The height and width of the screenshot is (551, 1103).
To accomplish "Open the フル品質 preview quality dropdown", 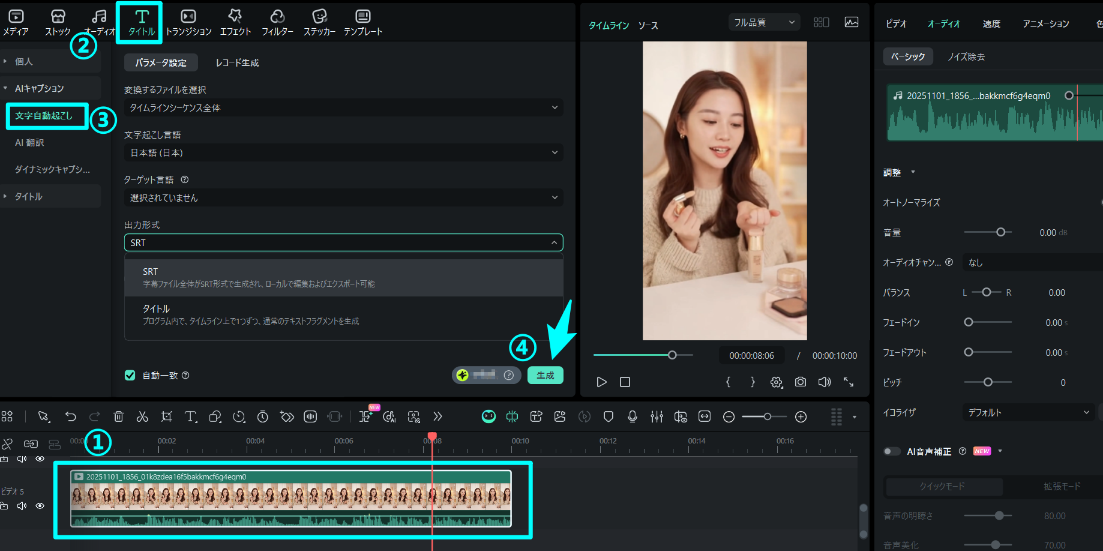I will click(764, 22).
